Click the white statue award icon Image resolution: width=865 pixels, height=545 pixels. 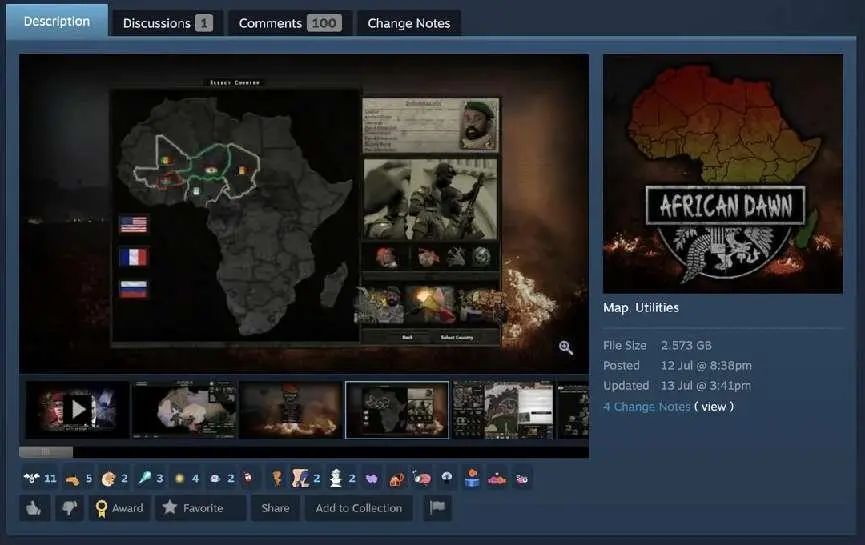pos(335,478)
